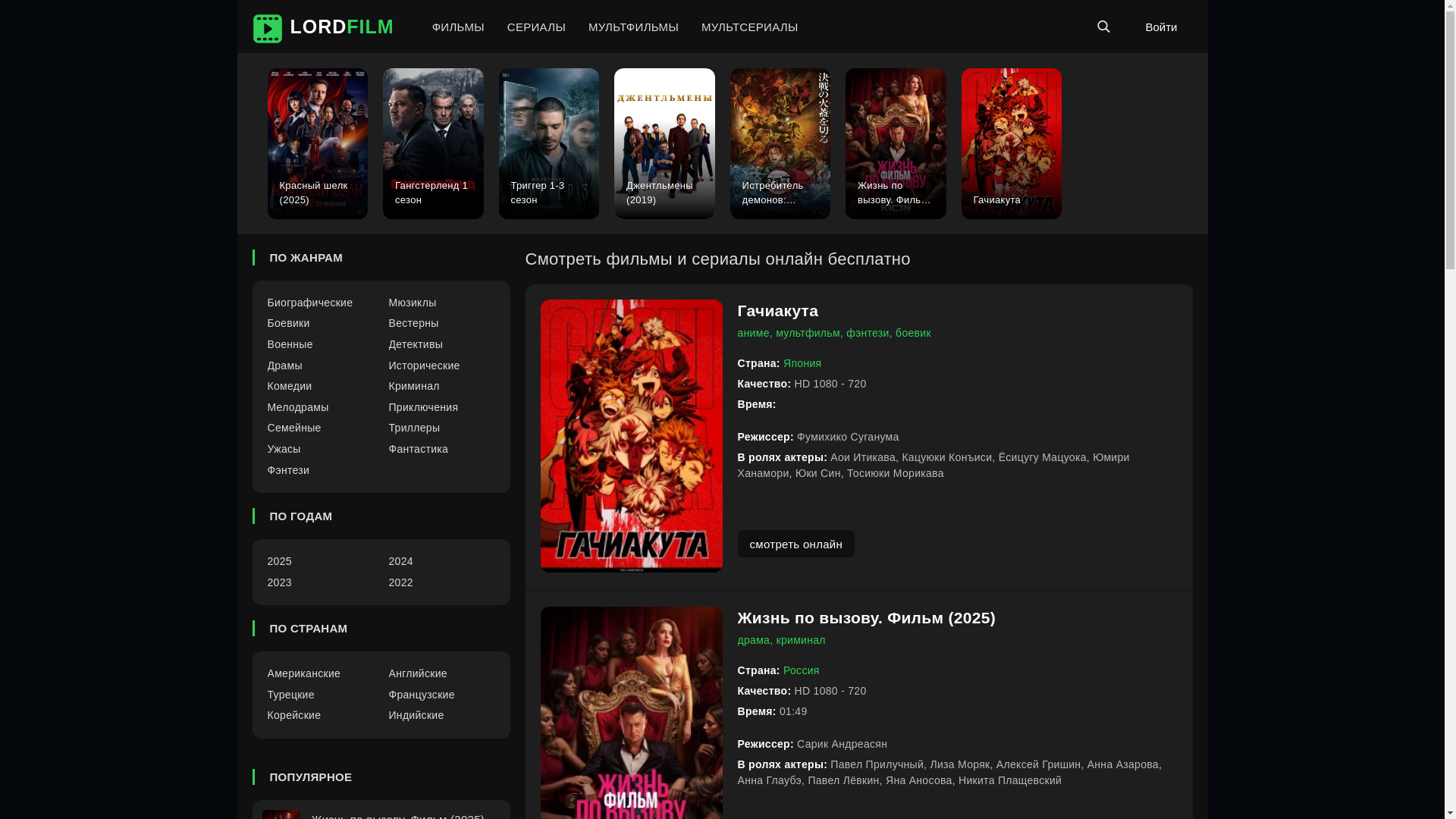Click the мультфильм genre tag
This screenshot has width=1456, height=819.
tap(808, 333)
